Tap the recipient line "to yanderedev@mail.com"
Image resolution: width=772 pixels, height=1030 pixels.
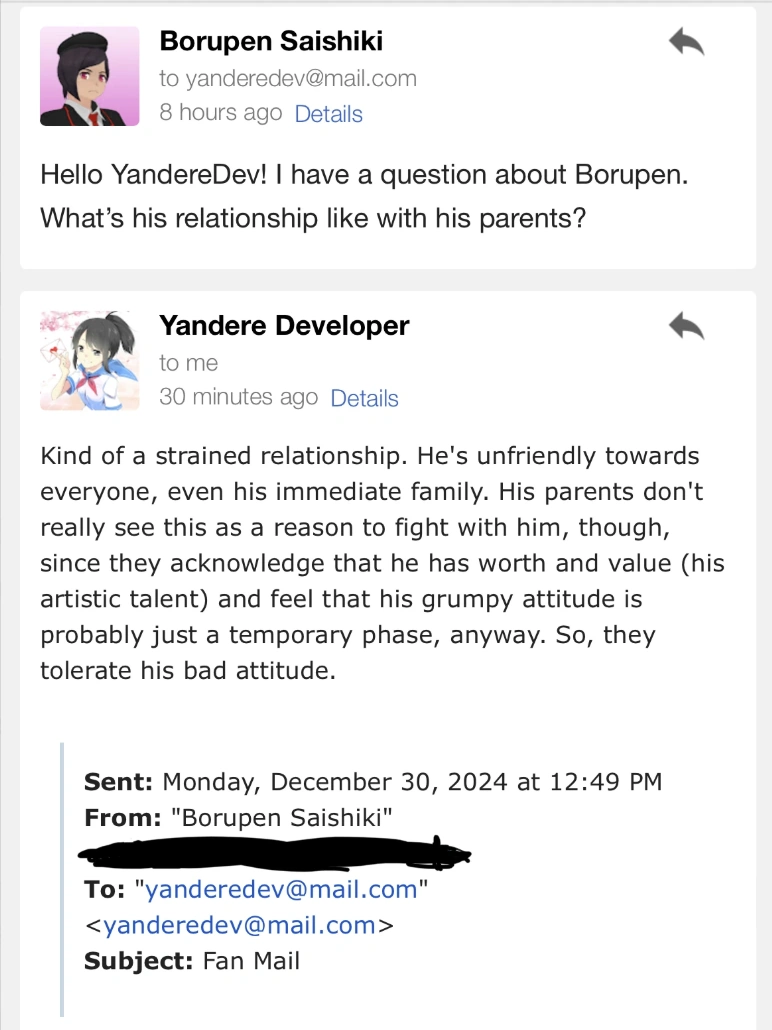click(288, 78)
